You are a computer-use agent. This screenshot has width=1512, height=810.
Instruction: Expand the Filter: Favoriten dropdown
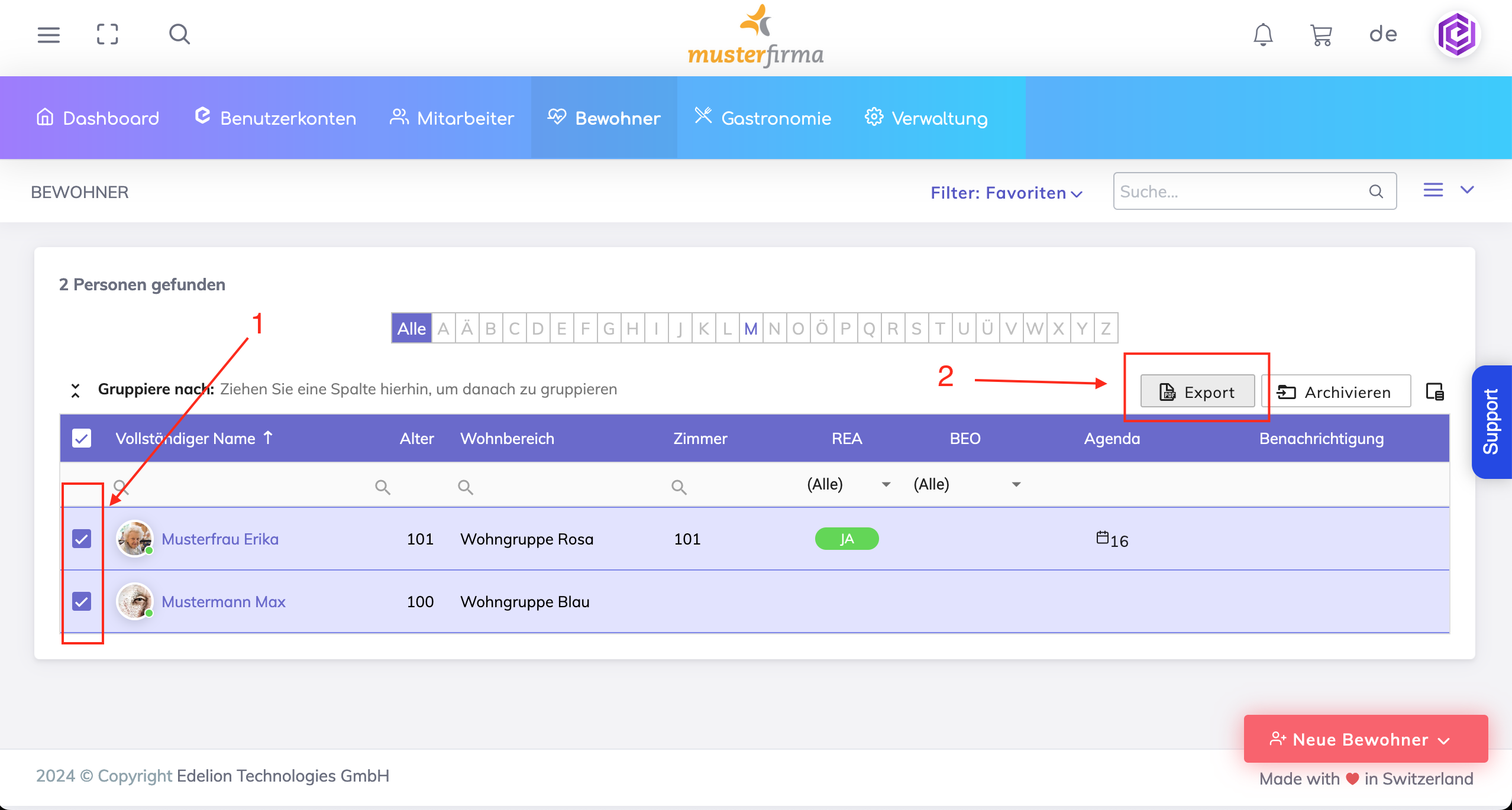(1006, 193)
